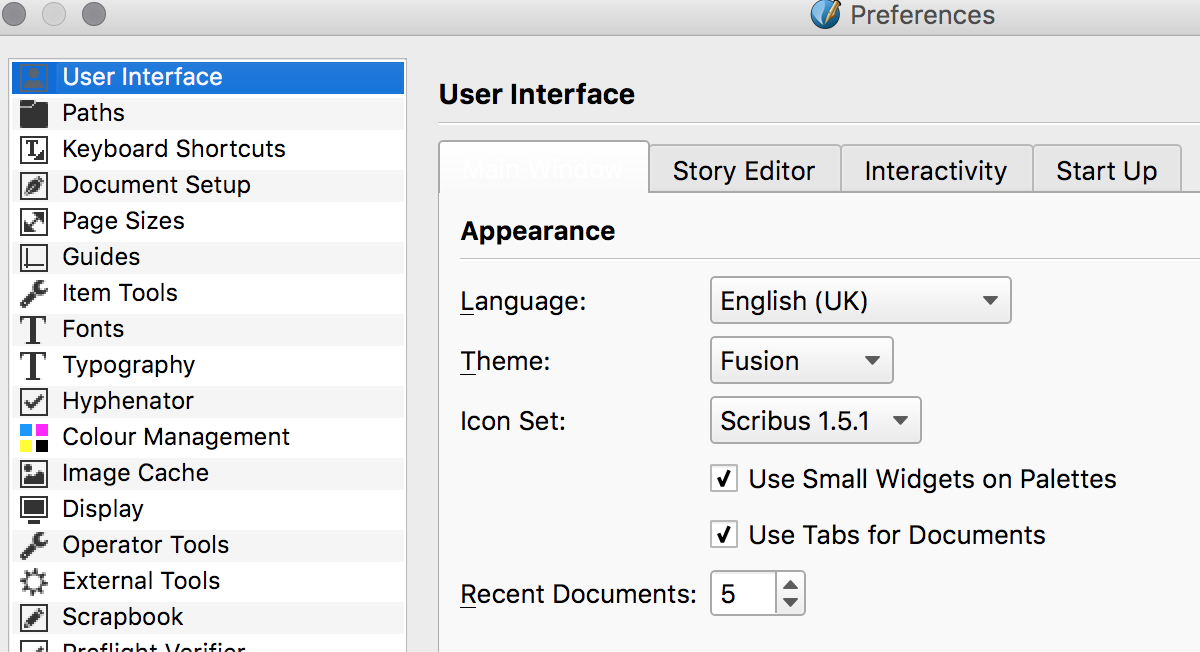Click the Recent Documents number field
The height and width of the screenshot is (652, 1200).
click(x=742, y=594)
